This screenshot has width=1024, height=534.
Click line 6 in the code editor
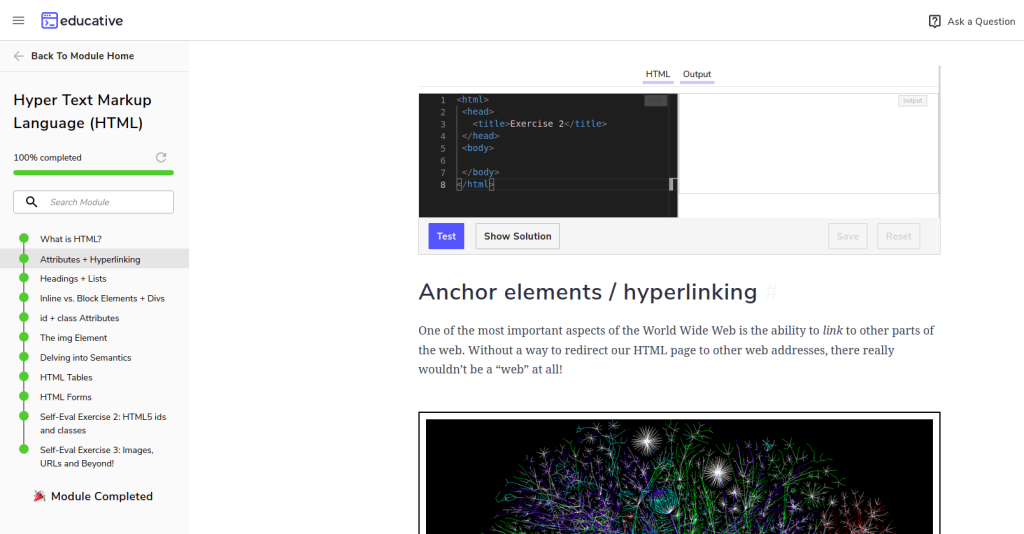point(548,160)
